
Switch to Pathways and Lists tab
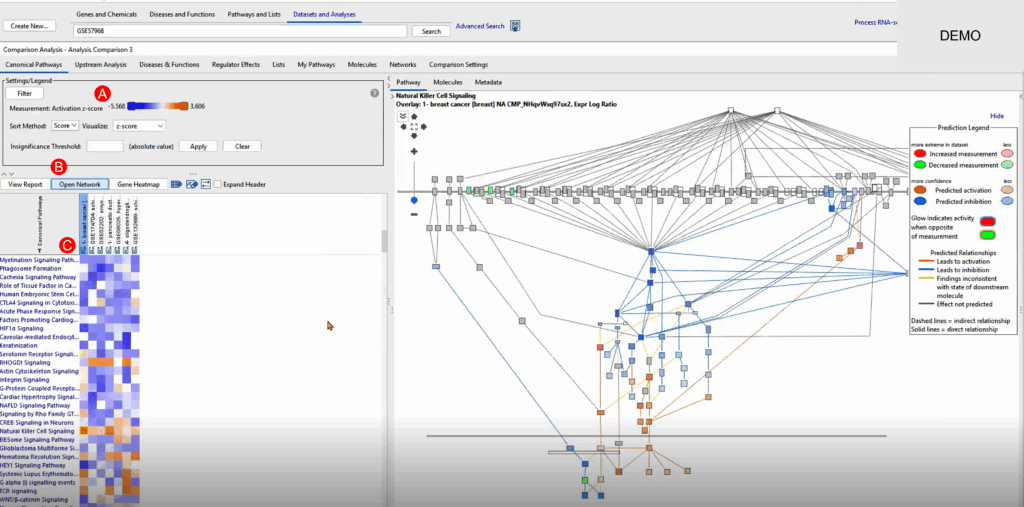pos(254,14)
